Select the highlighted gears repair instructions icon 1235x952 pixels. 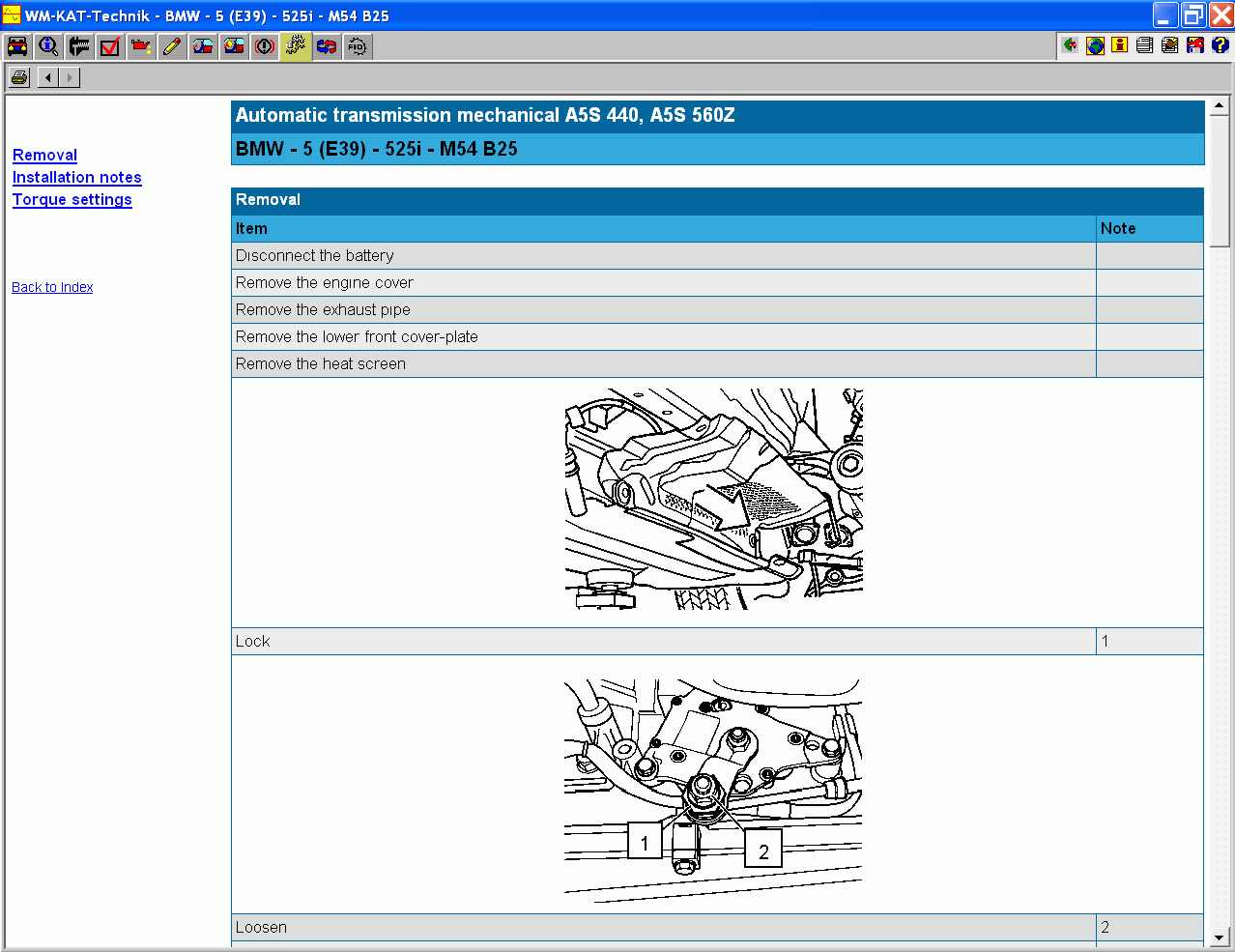[x=297, y=46]
